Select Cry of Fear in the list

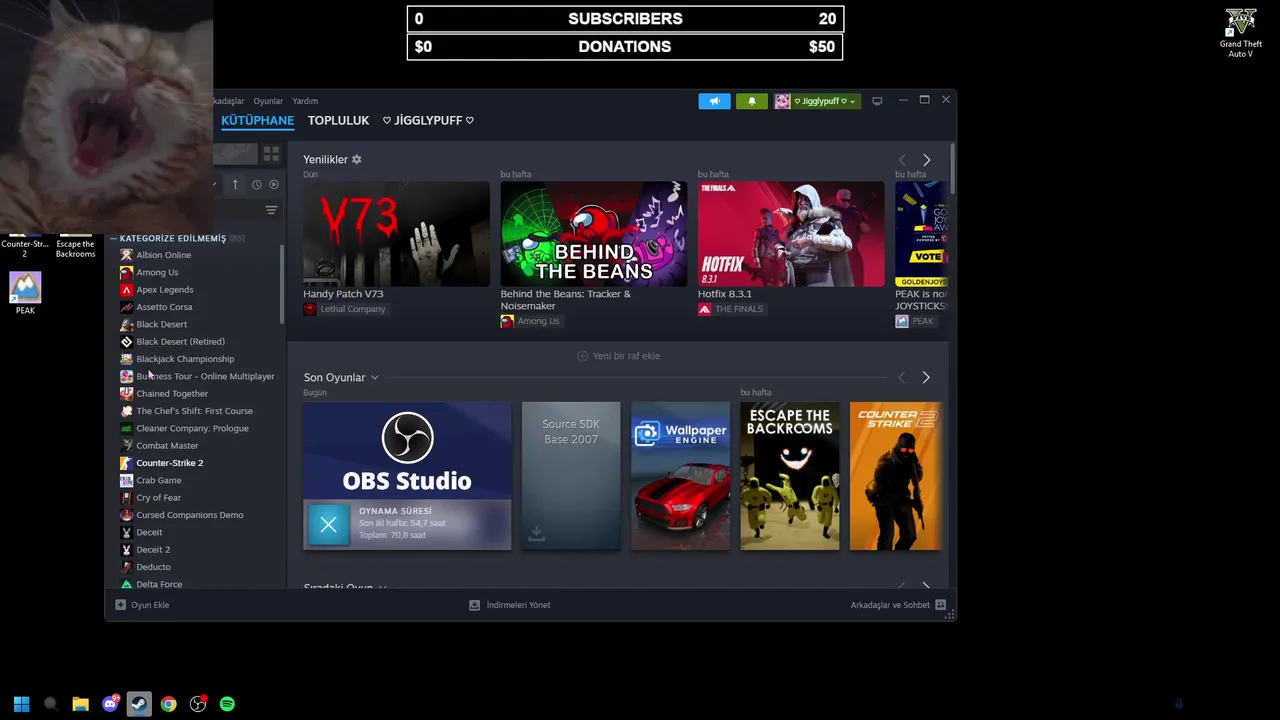tap(158, 498)
